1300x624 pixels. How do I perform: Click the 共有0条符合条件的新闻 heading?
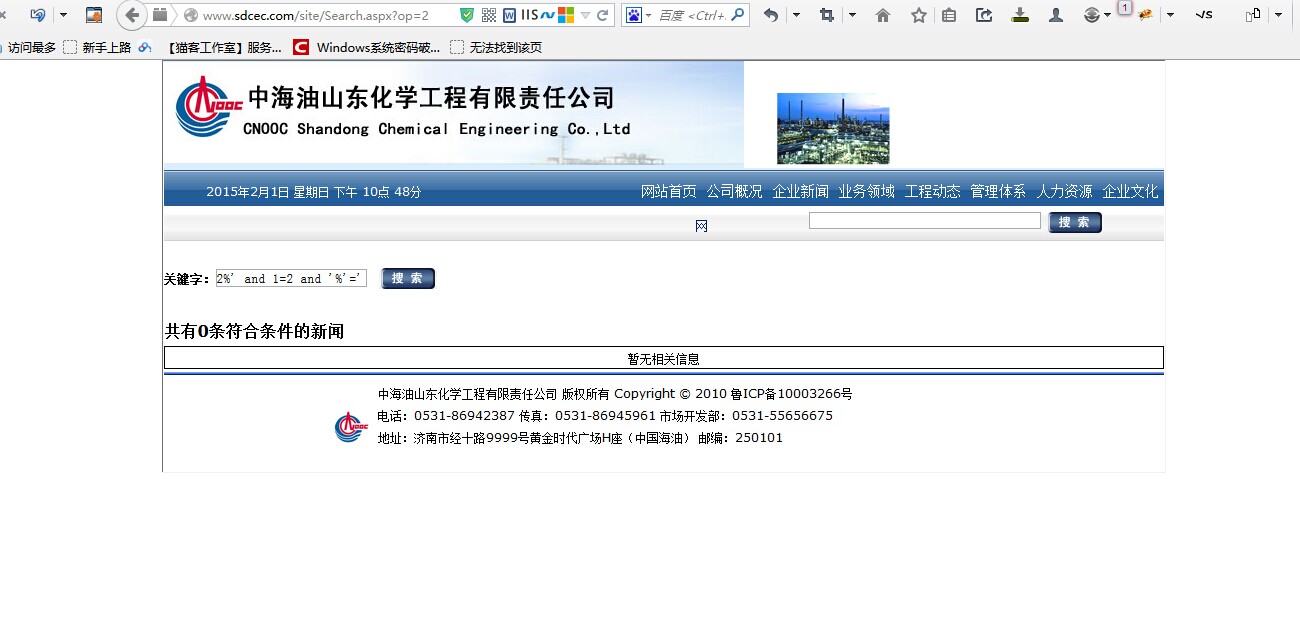tap(254, 331)
